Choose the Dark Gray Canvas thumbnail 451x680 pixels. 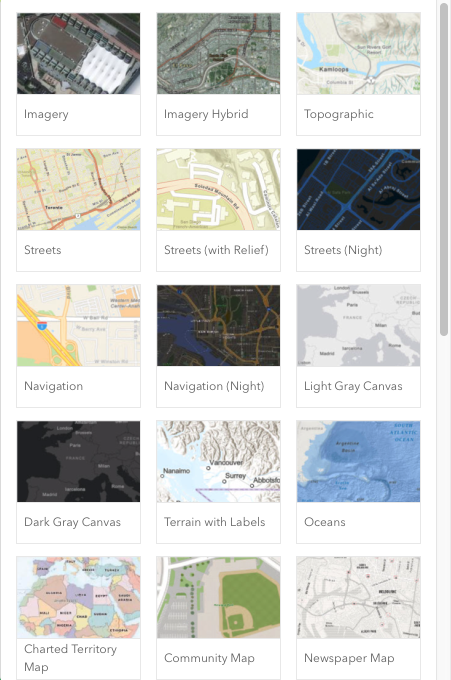pyautogui.click(x=78, y=461)
